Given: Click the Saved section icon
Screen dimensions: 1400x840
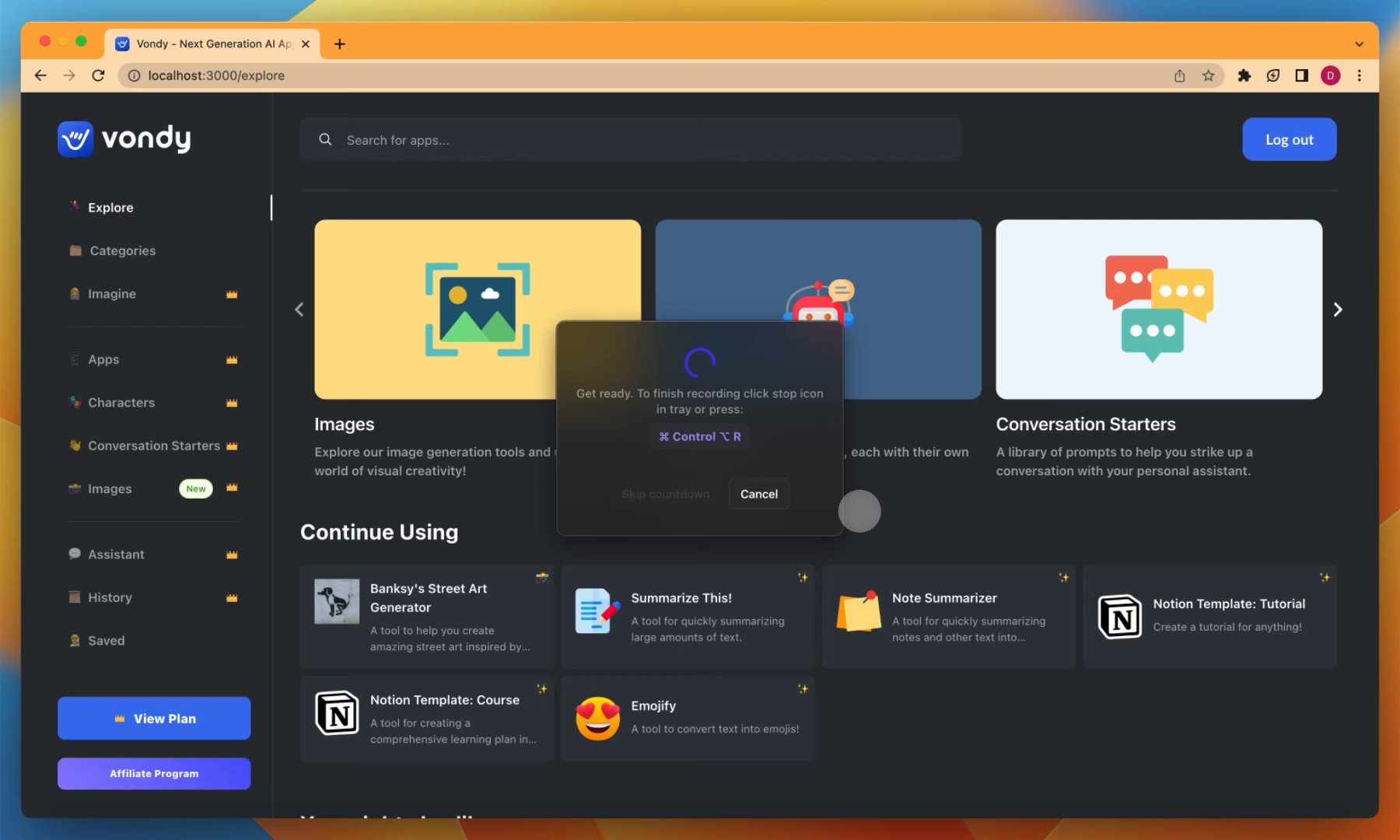Looking at the screenshot, I should click(x=75, y=640).
